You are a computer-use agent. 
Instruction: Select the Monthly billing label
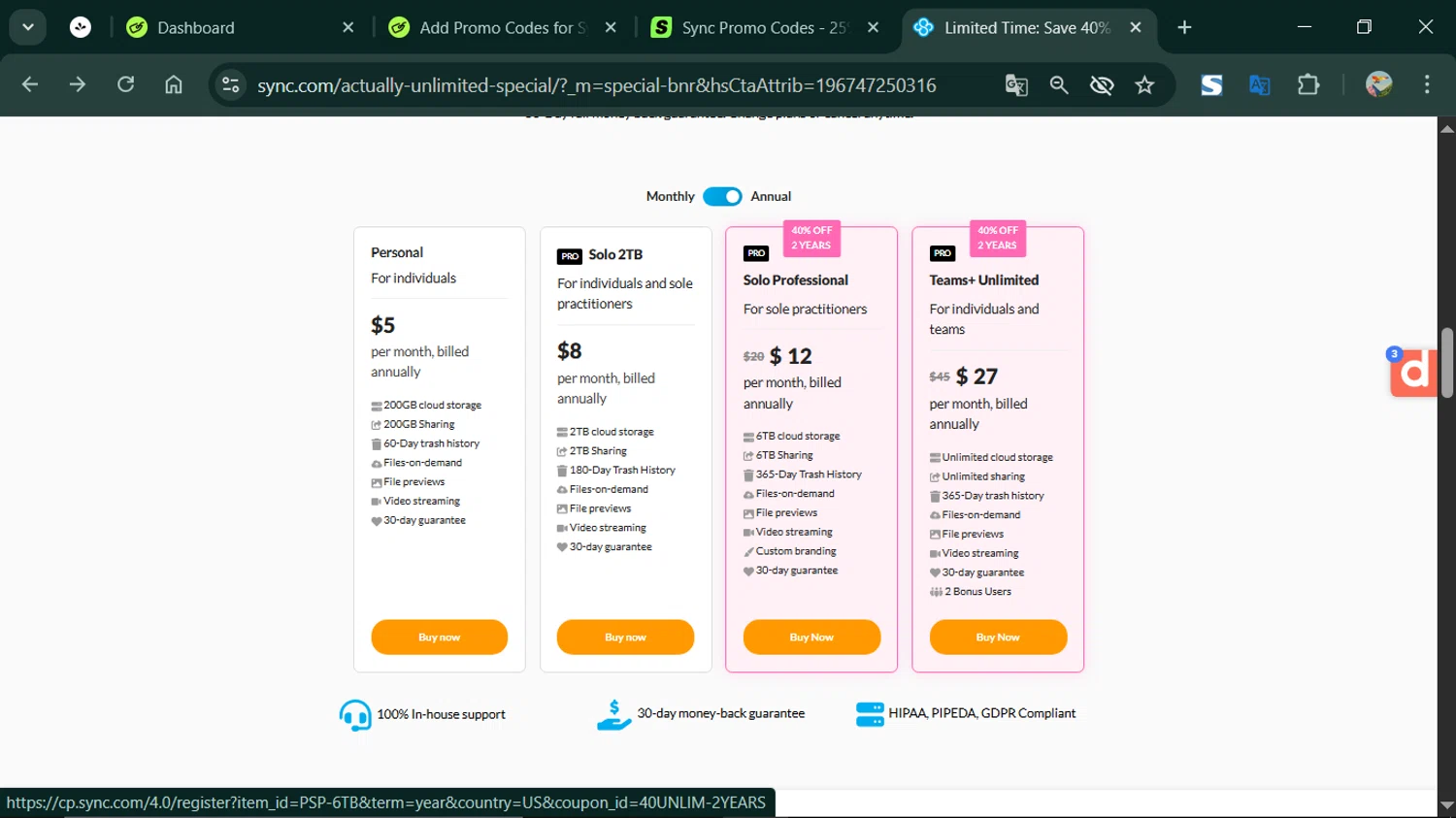(x=671, y=196)
